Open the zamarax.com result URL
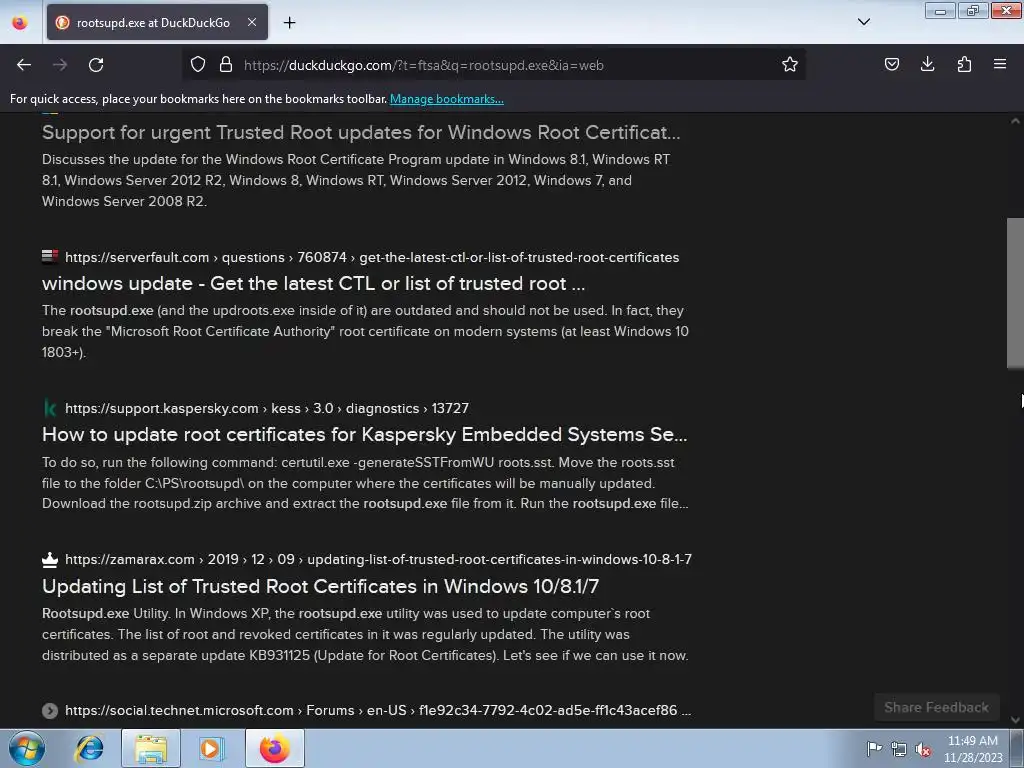This screenshot has width=1024, height=768. pos(379,560)
